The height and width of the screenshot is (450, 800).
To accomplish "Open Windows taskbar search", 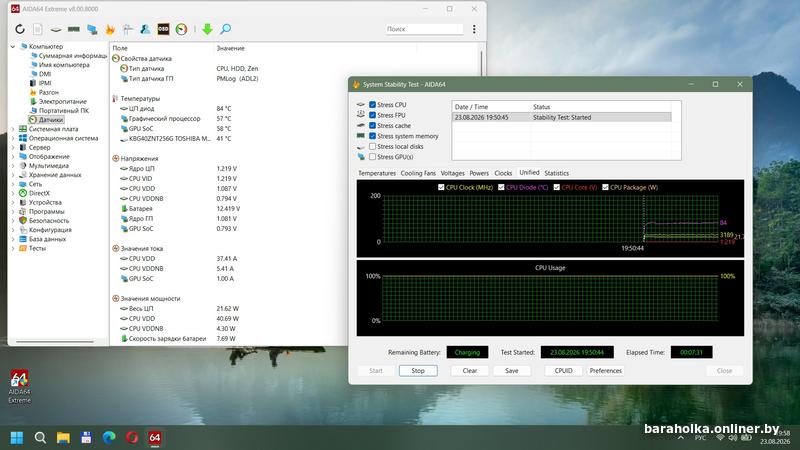I will [40, 437].
